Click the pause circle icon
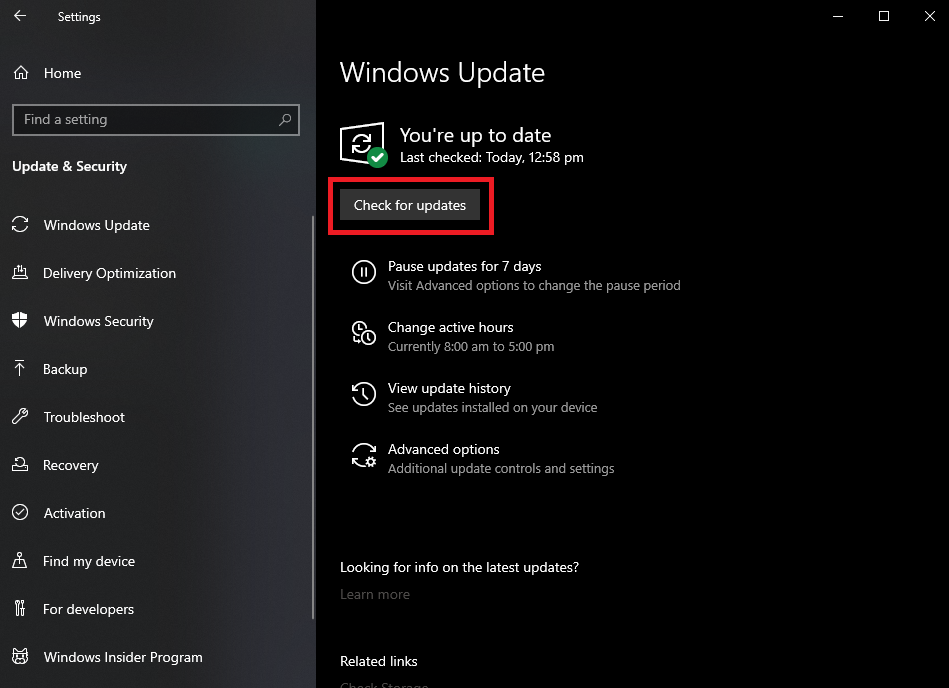The image size is (949, 688). click(364, 272)
